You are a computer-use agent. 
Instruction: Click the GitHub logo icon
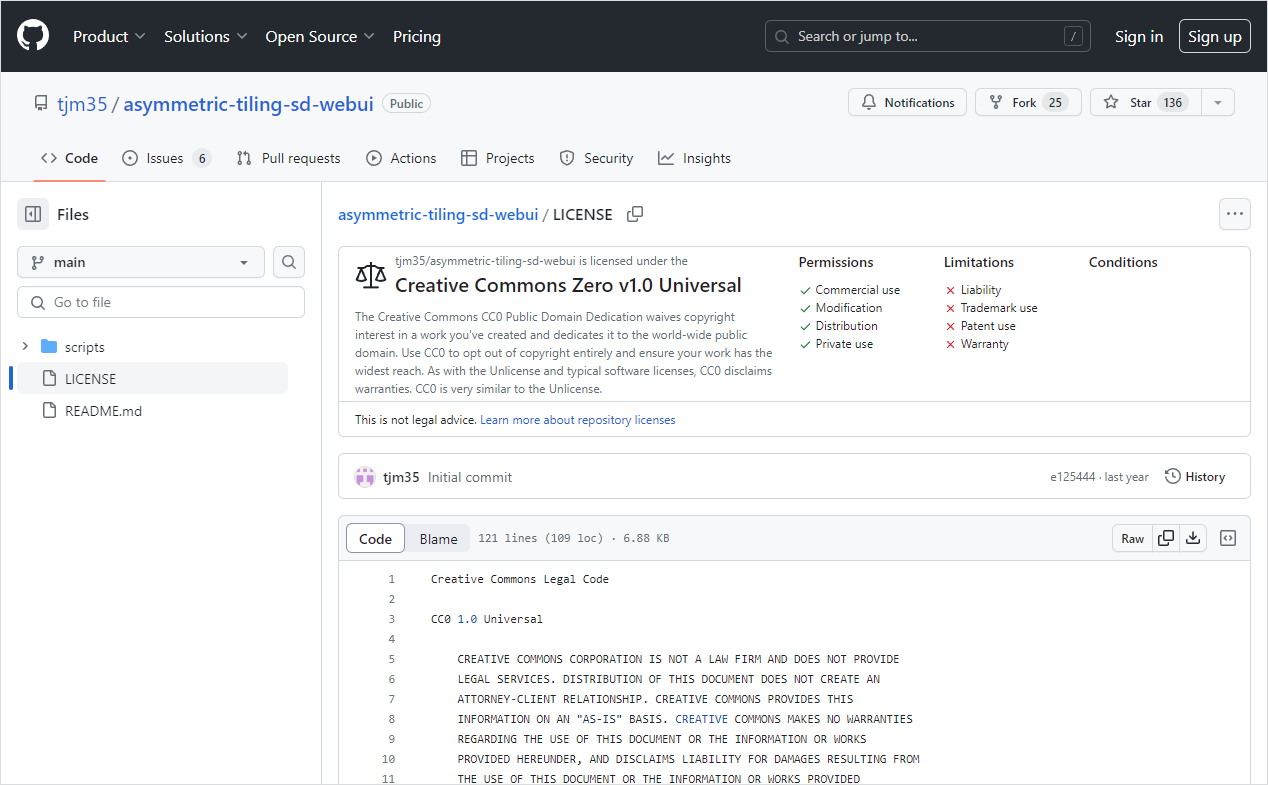[33, 37]
